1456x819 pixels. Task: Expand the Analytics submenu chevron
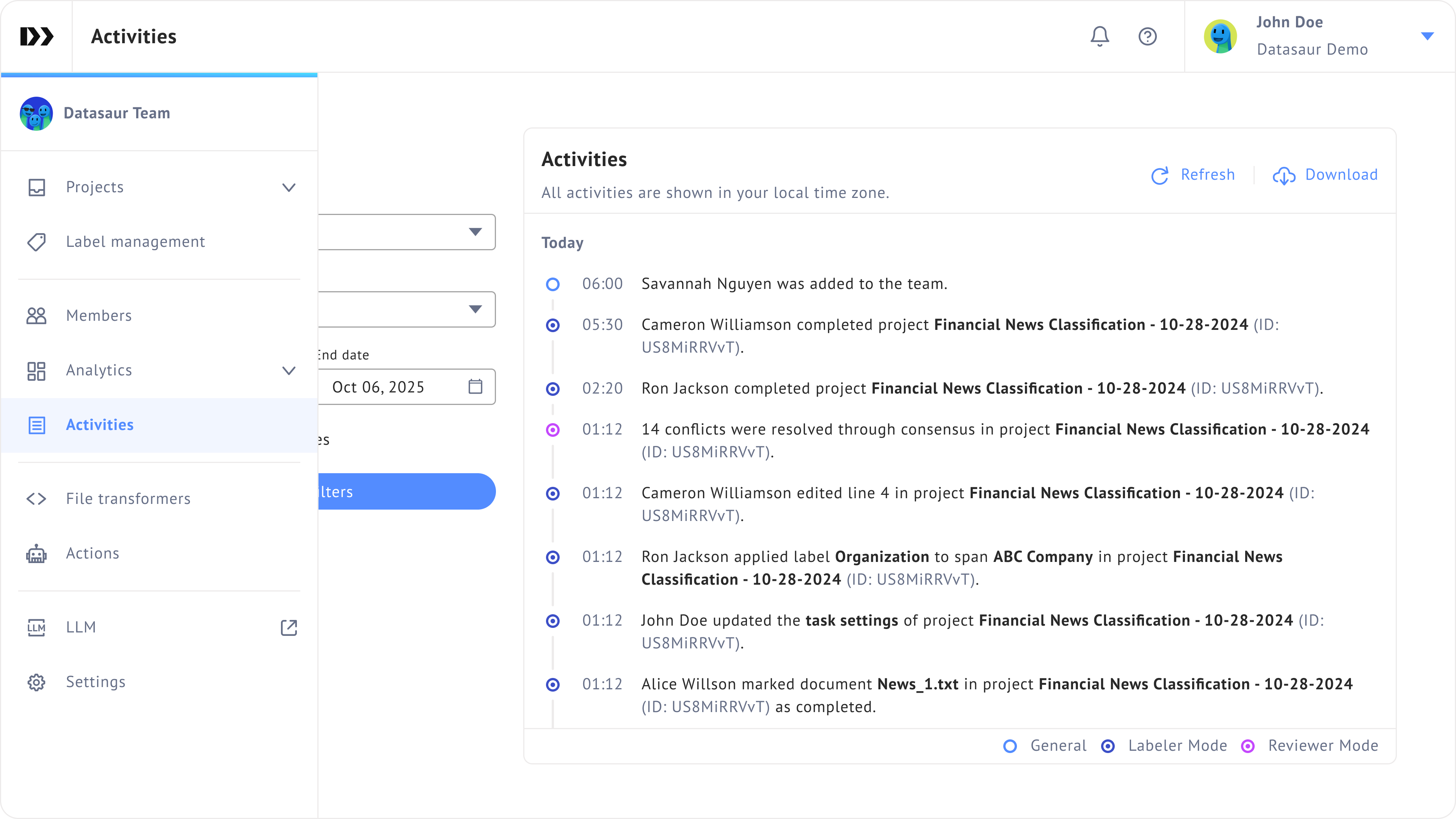[289, 371]
